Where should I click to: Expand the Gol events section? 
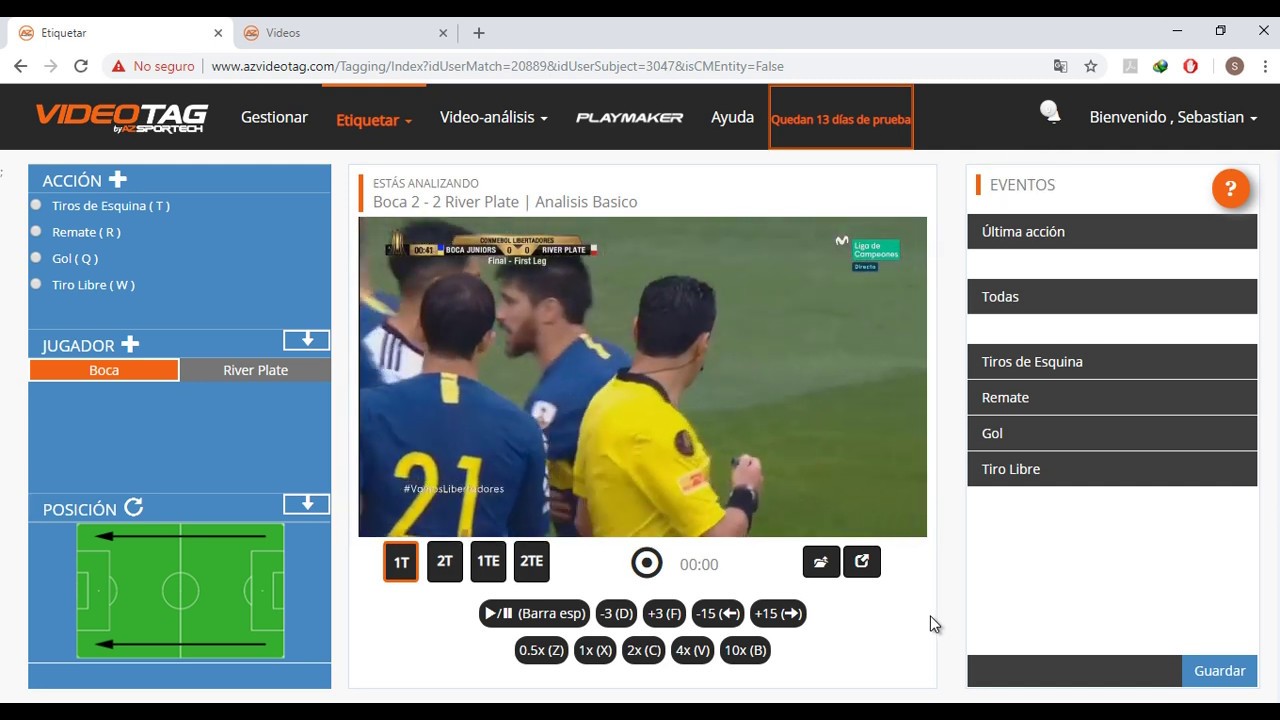[x=1112, y=433]
